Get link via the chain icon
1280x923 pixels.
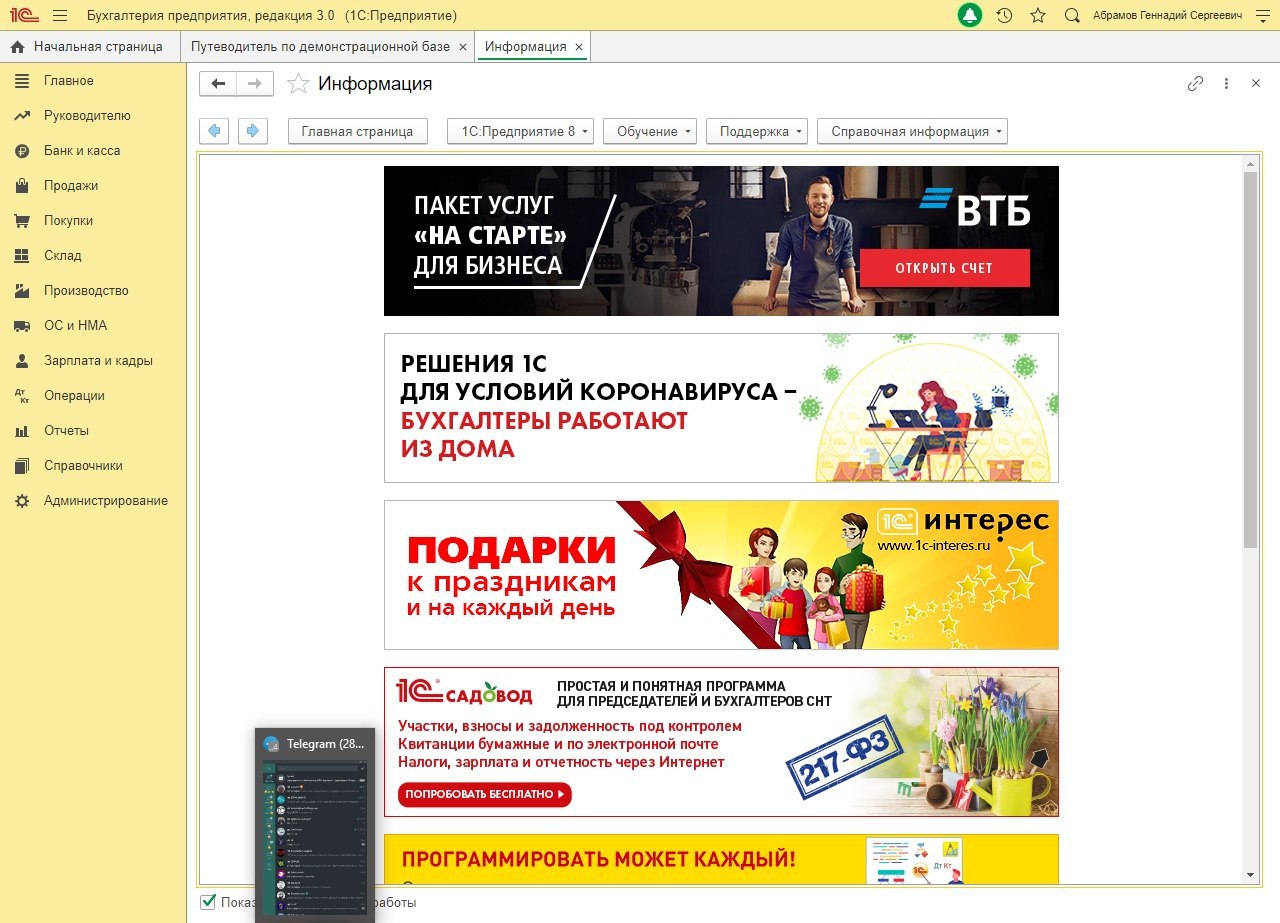(x=1195, y=84)
